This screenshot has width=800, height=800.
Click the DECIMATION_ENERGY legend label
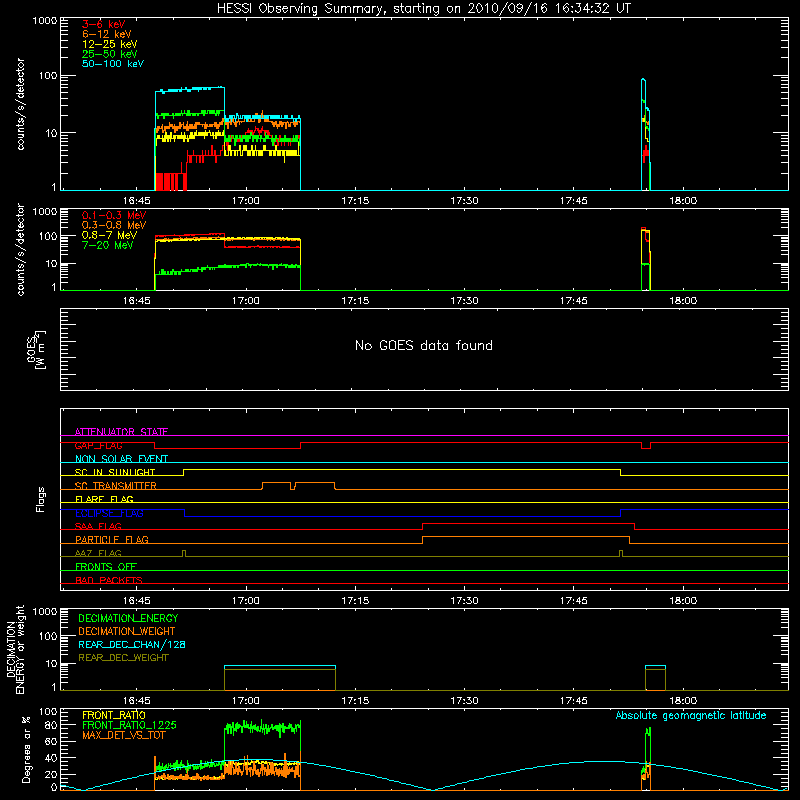(128, 618)
